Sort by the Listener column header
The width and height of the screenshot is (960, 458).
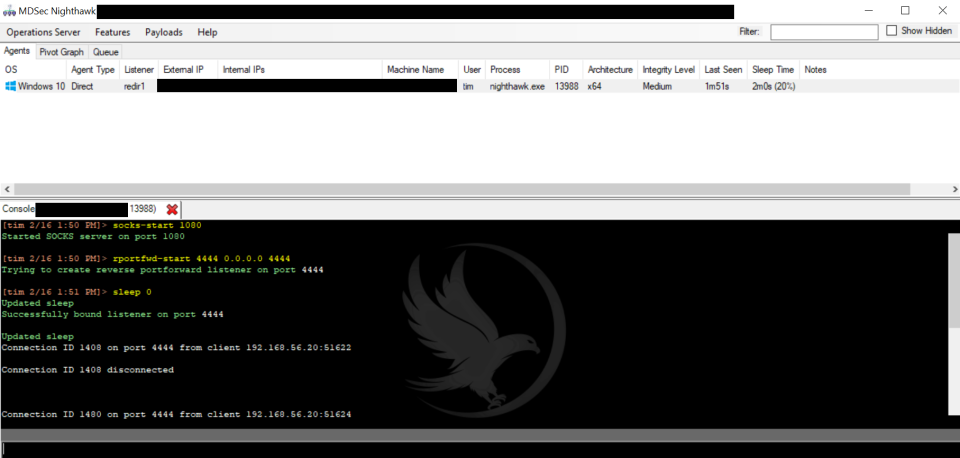[x=139, y=70]
